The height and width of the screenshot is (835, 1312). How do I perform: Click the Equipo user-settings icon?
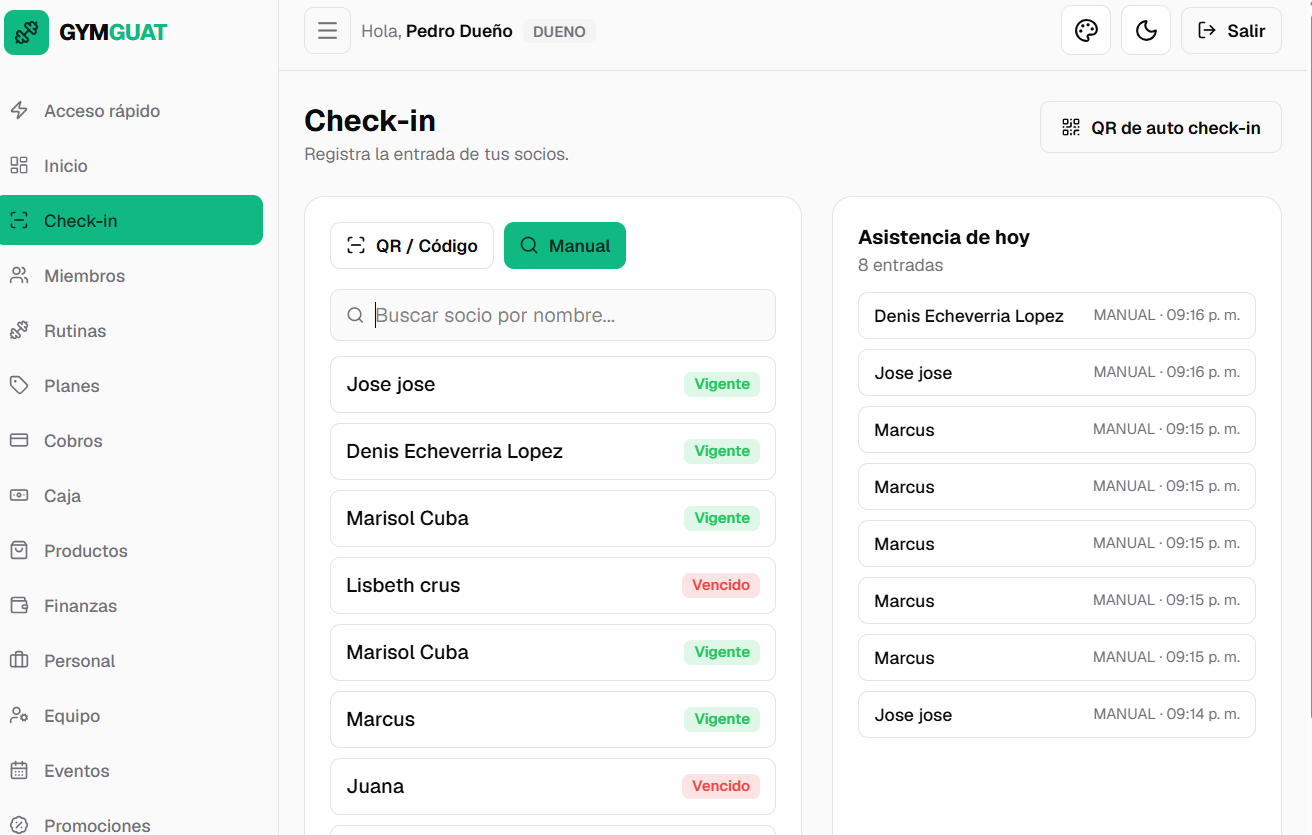(19, 716)
